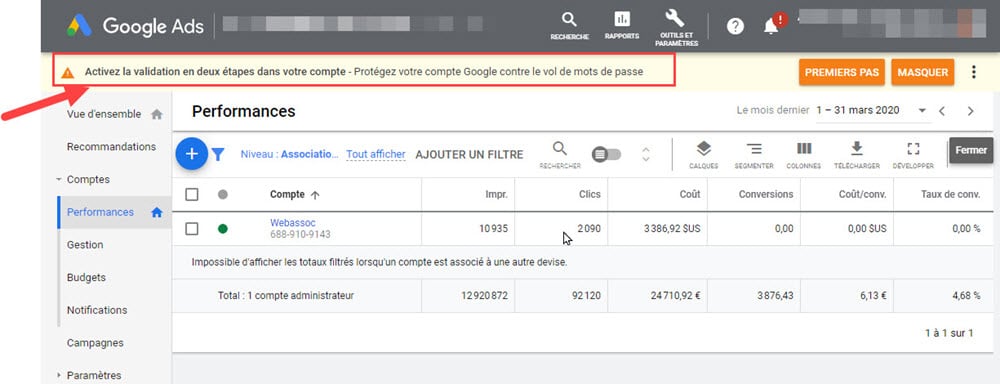
Task: Open the Webassoc account link
Action: point(293,223)
